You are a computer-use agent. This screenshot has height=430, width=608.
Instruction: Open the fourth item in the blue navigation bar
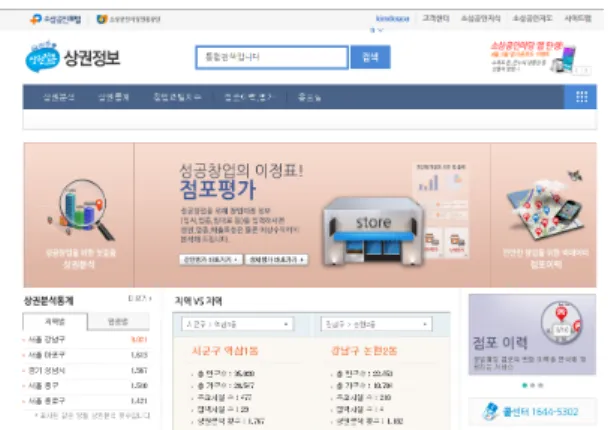click(249, 97)
